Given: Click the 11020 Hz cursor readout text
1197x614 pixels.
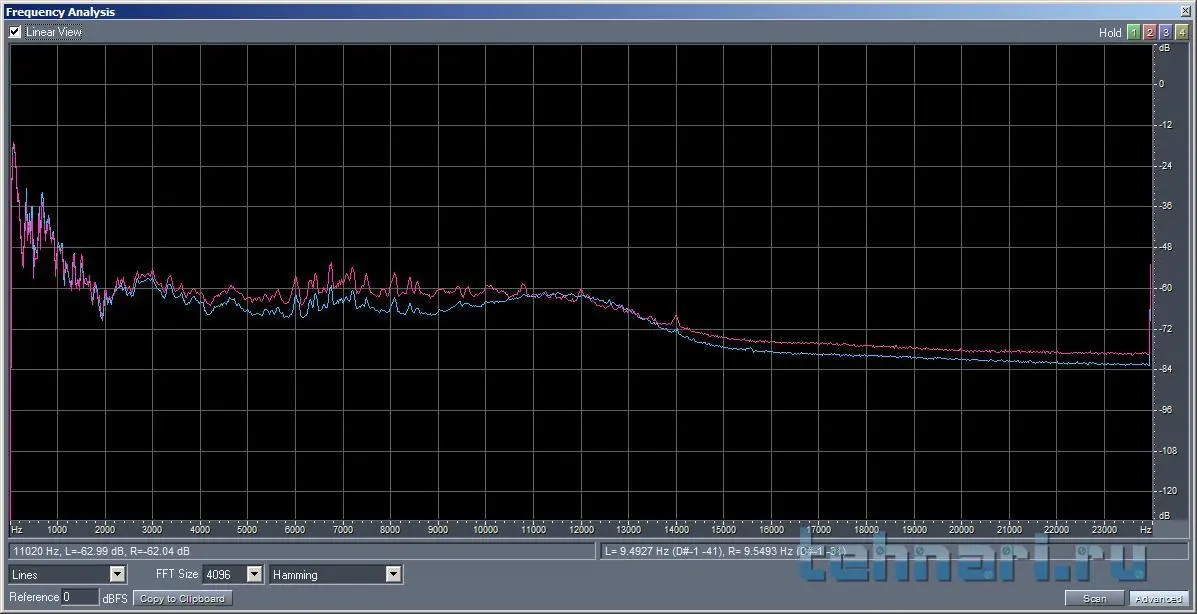Looking at the screenshot, I should (102, 551).
